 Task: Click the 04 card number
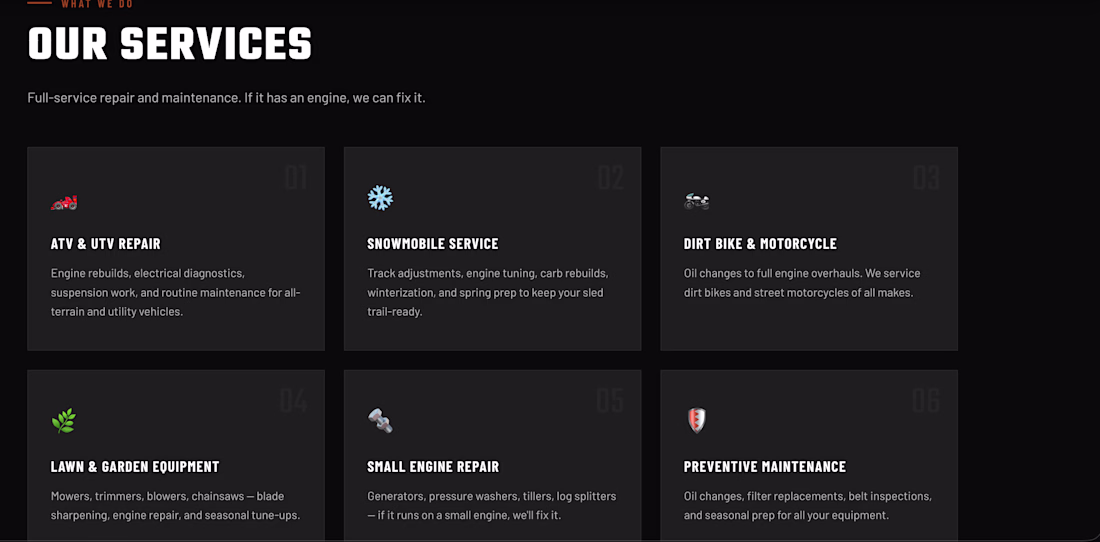click(x=294, y=400)
